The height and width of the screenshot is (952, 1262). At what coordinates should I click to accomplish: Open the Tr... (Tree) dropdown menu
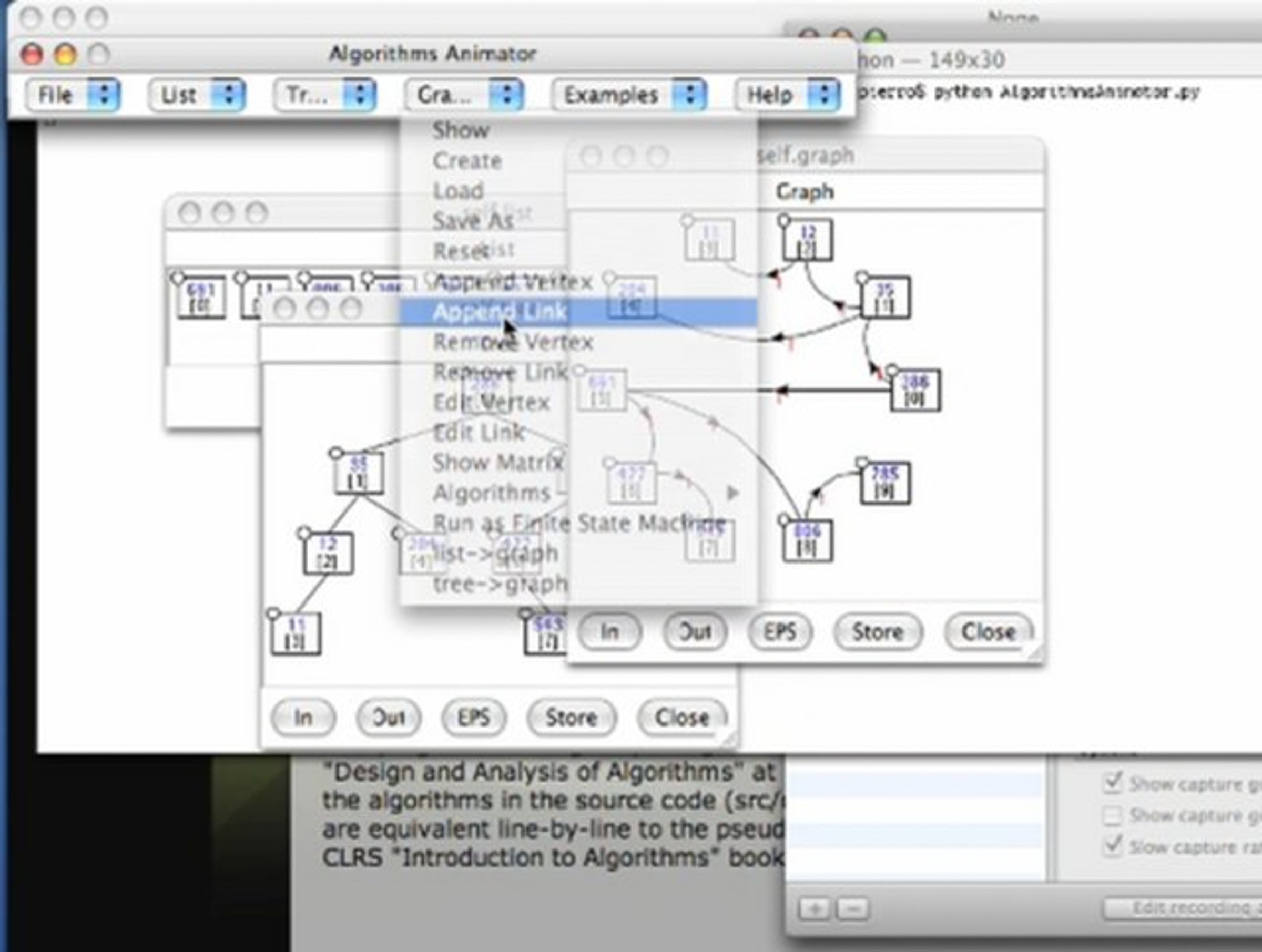324,95
